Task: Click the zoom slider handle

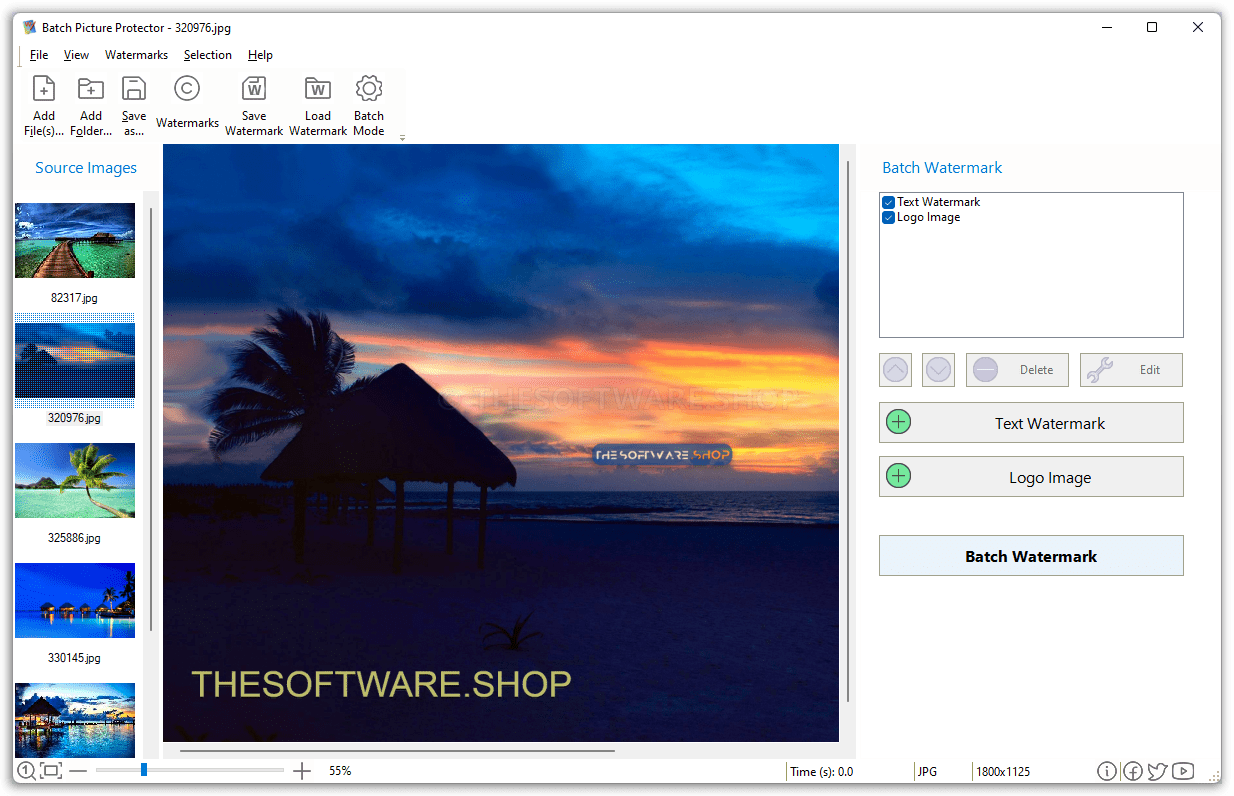Action: 144,770
